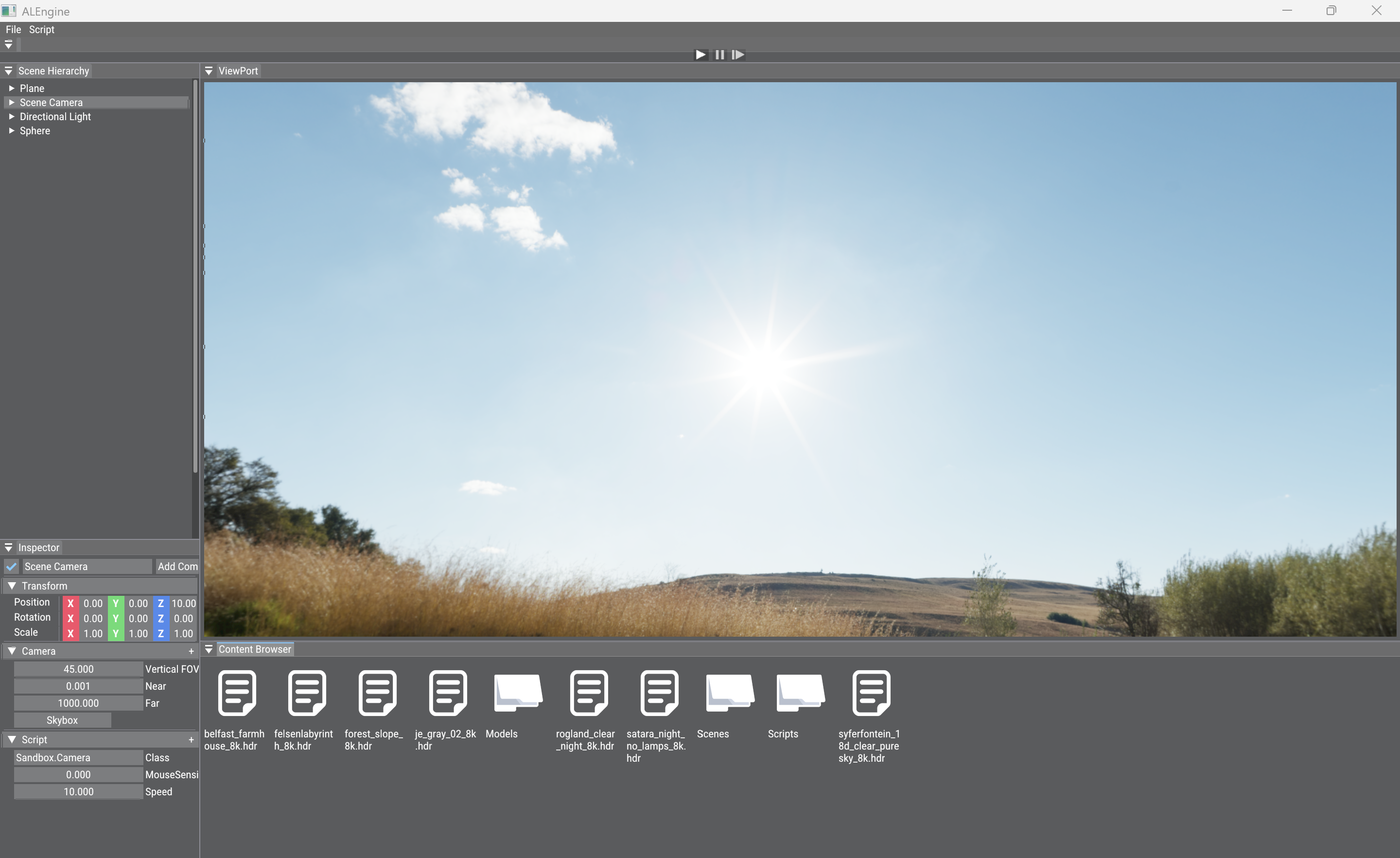Expand the Directional Light tree node

(11, 117)
